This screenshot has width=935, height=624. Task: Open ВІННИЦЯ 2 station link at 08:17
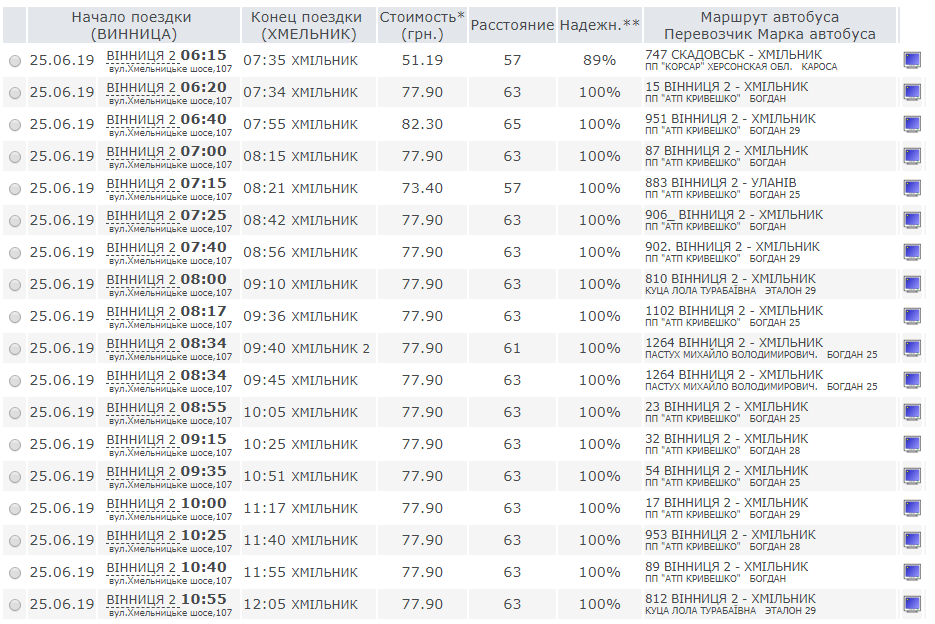tap(141, 311)
